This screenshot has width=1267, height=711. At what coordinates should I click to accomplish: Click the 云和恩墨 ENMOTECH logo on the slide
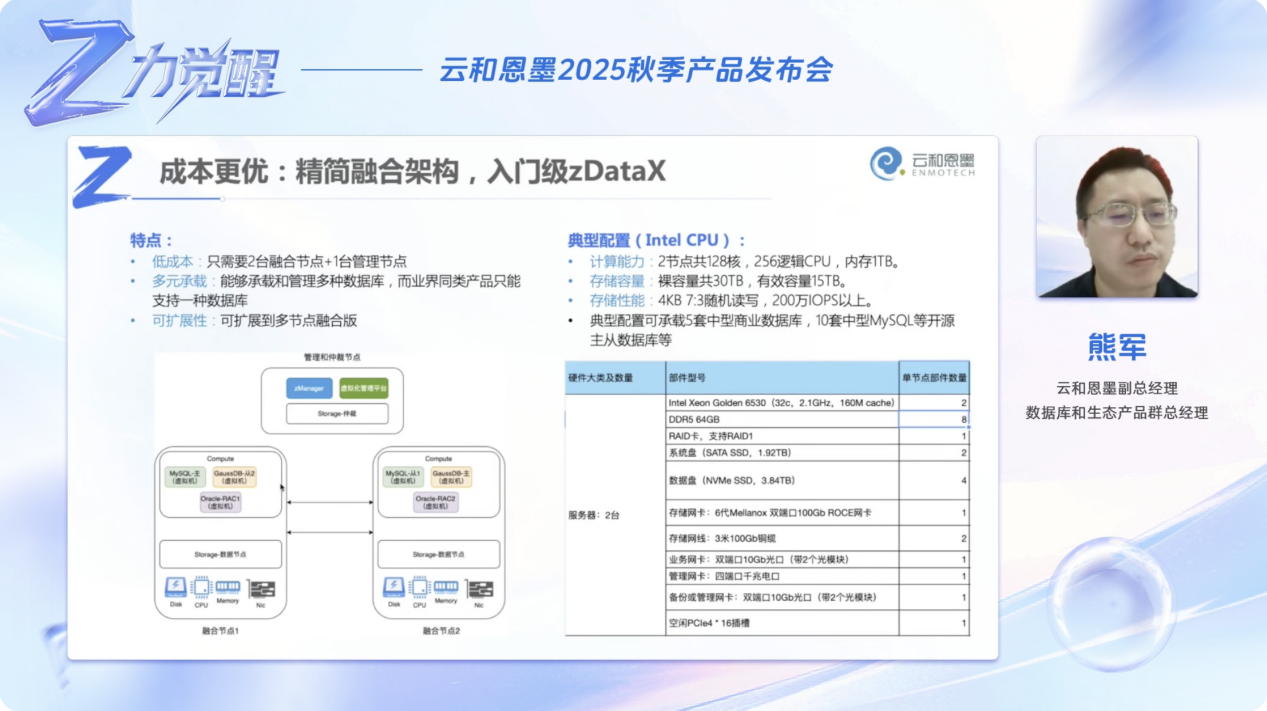pyautogui.click(x=921, y=163)
